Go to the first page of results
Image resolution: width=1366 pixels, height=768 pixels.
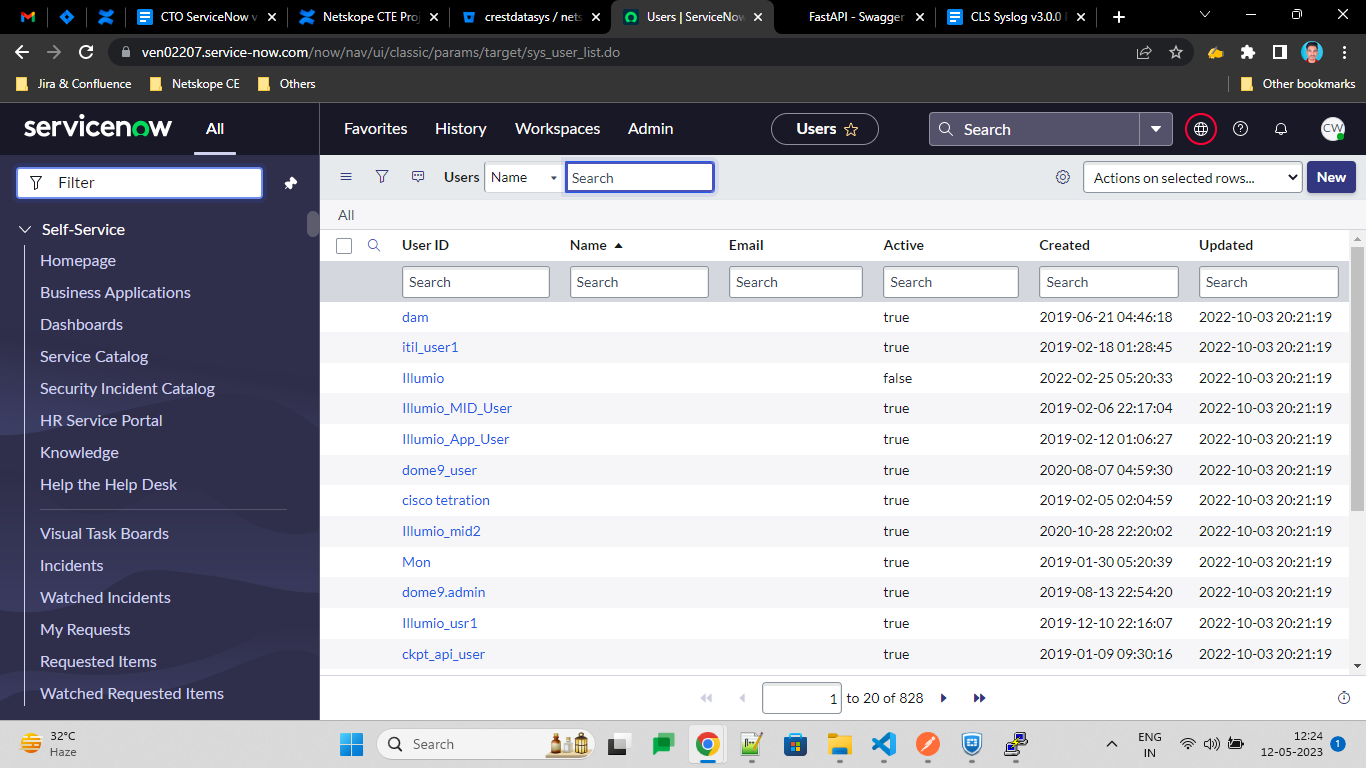(706, 698)
